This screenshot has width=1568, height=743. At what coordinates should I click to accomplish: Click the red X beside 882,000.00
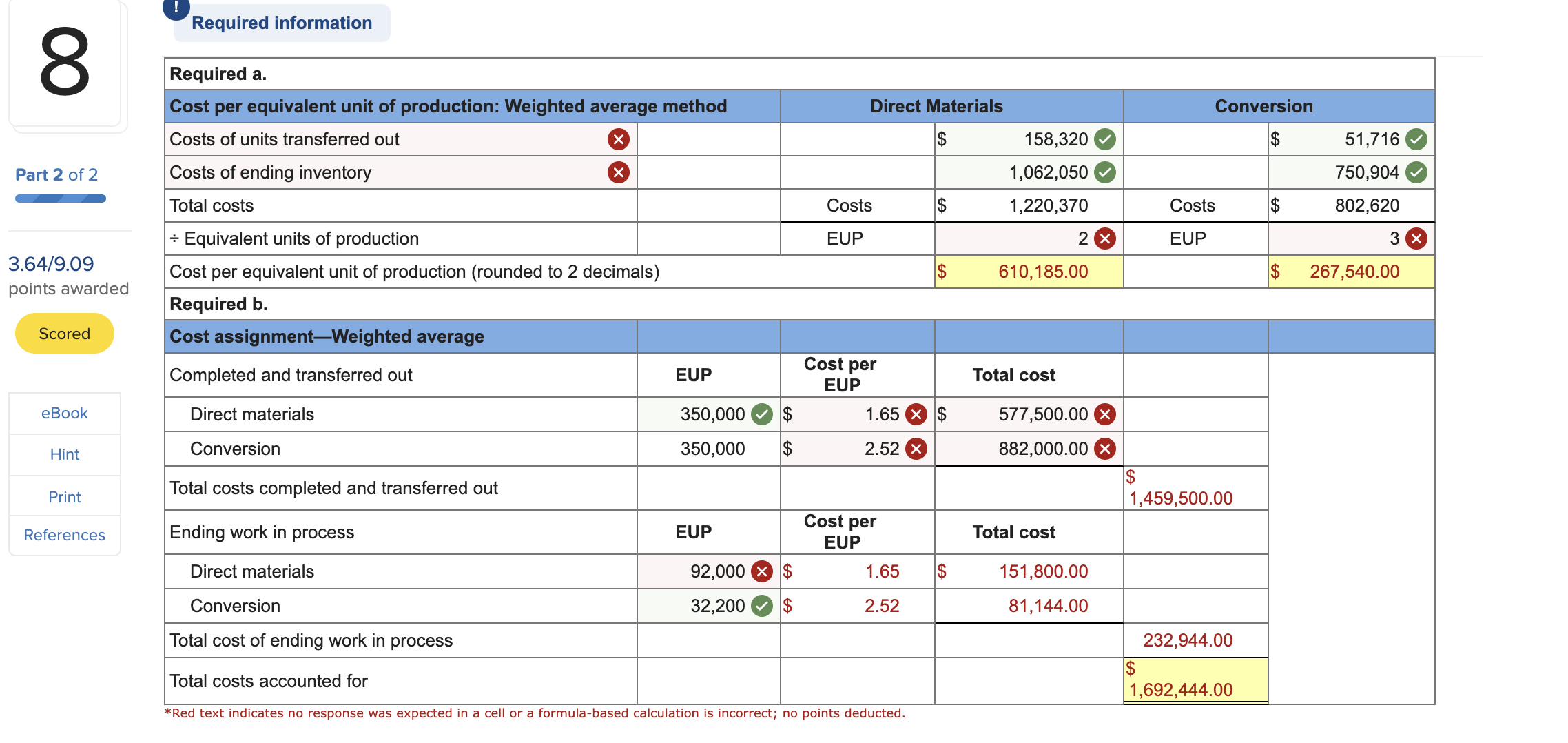[1105, 449]
